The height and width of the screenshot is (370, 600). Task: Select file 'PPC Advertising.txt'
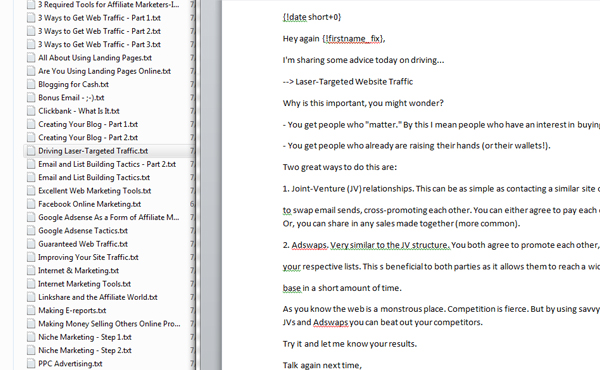coord(70,363)
